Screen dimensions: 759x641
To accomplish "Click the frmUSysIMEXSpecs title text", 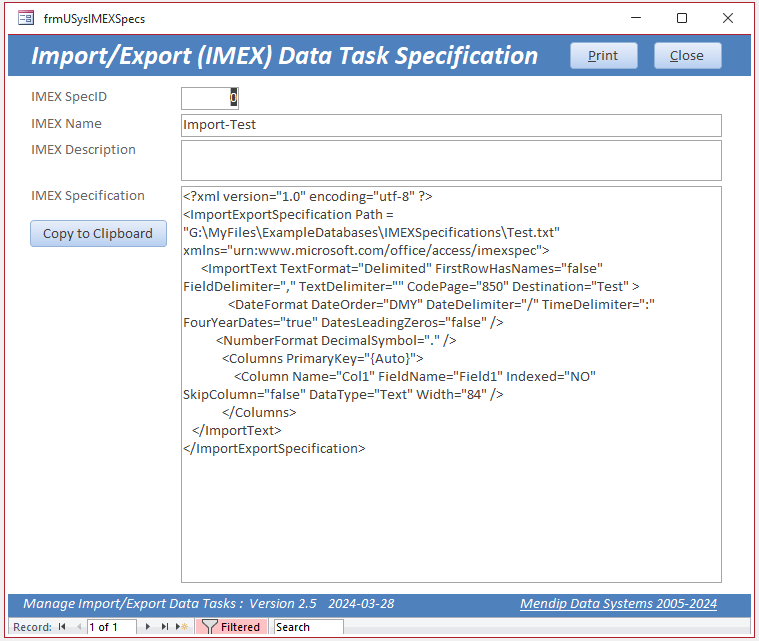I will [94, 19].
